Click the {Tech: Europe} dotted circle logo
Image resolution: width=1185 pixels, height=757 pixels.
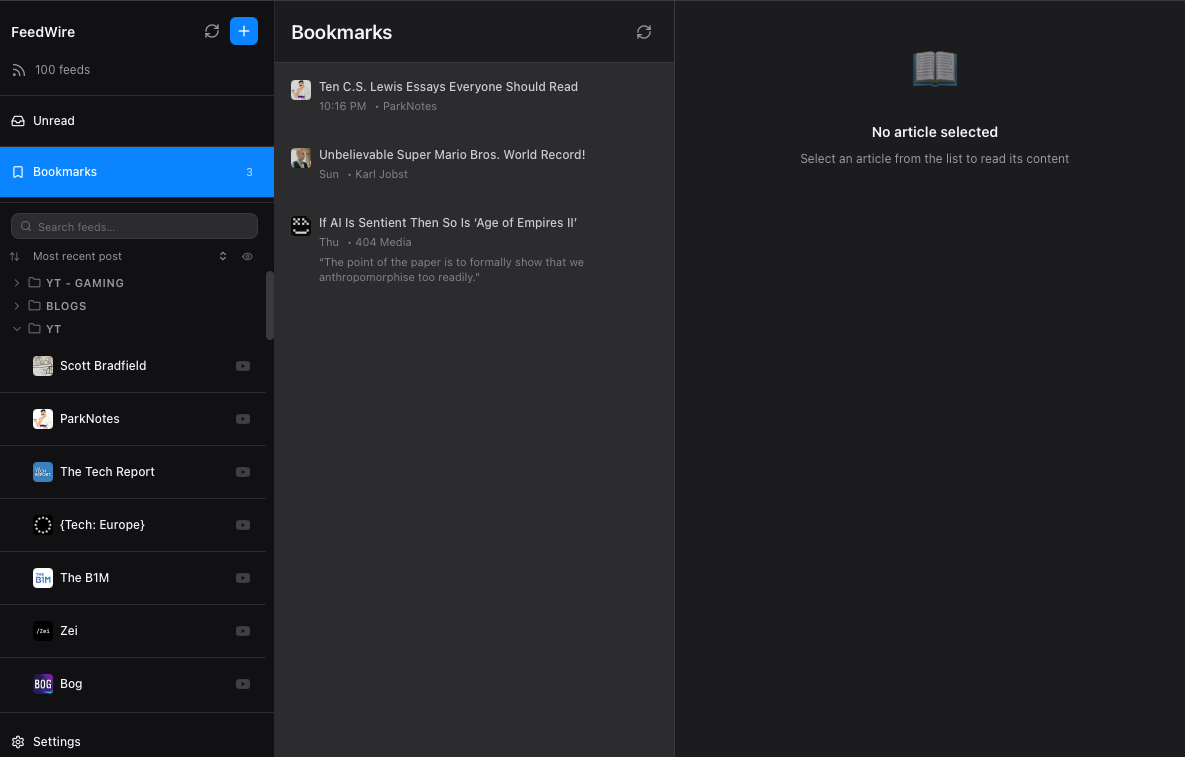pos(43,524)
